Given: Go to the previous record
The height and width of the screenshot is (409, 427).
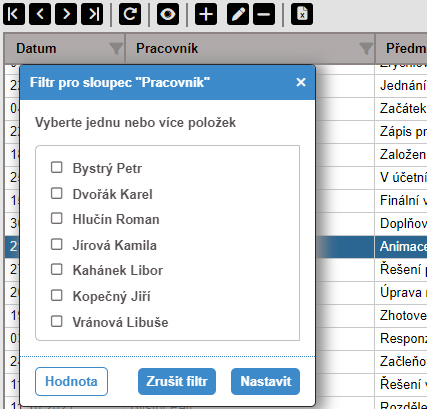Looking at the screenshot, I should [40, 14].
